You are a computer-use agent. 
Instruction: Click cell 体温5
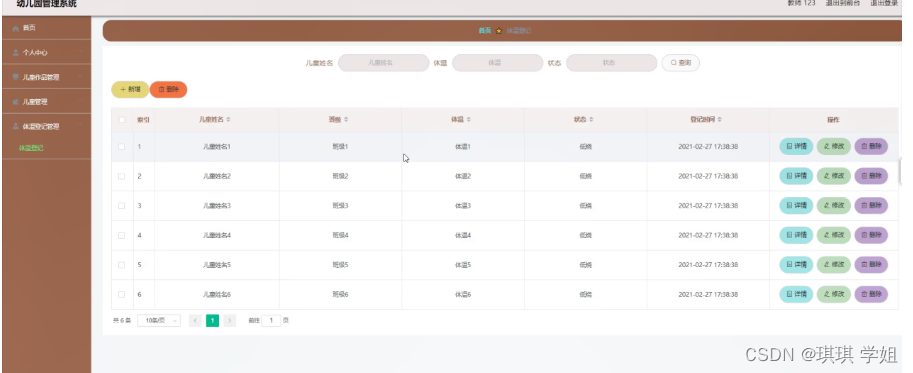coord(462,265)
